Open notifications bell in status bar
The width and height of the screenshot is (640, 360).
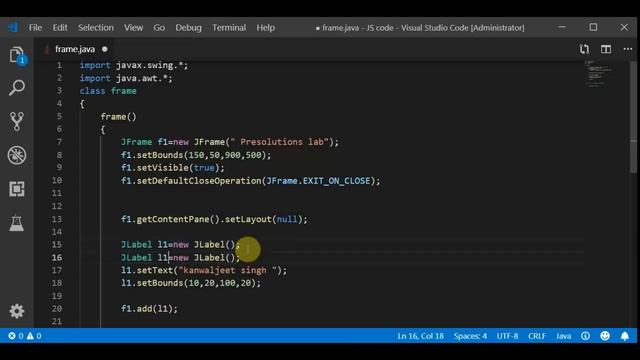[x=624, y=336]
